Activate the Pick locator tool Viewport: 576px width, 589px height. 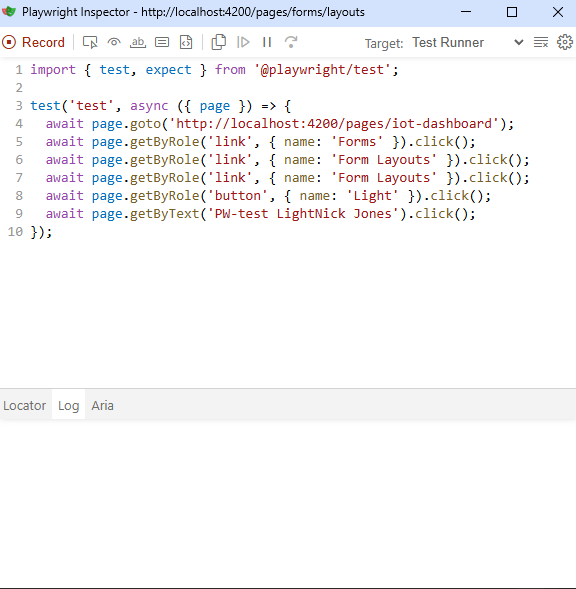coord(90,42)
